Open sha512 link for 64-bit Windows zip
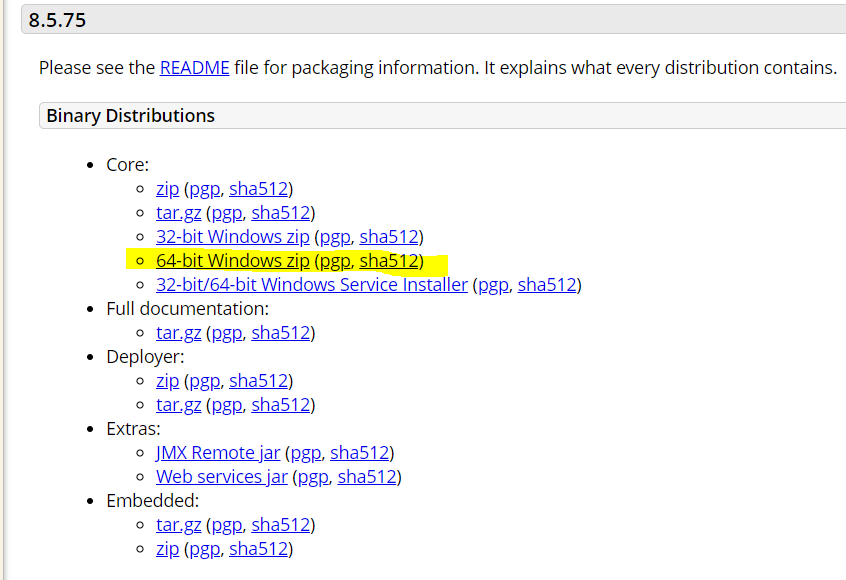The image size is (846, 580). tap(389, 261)
